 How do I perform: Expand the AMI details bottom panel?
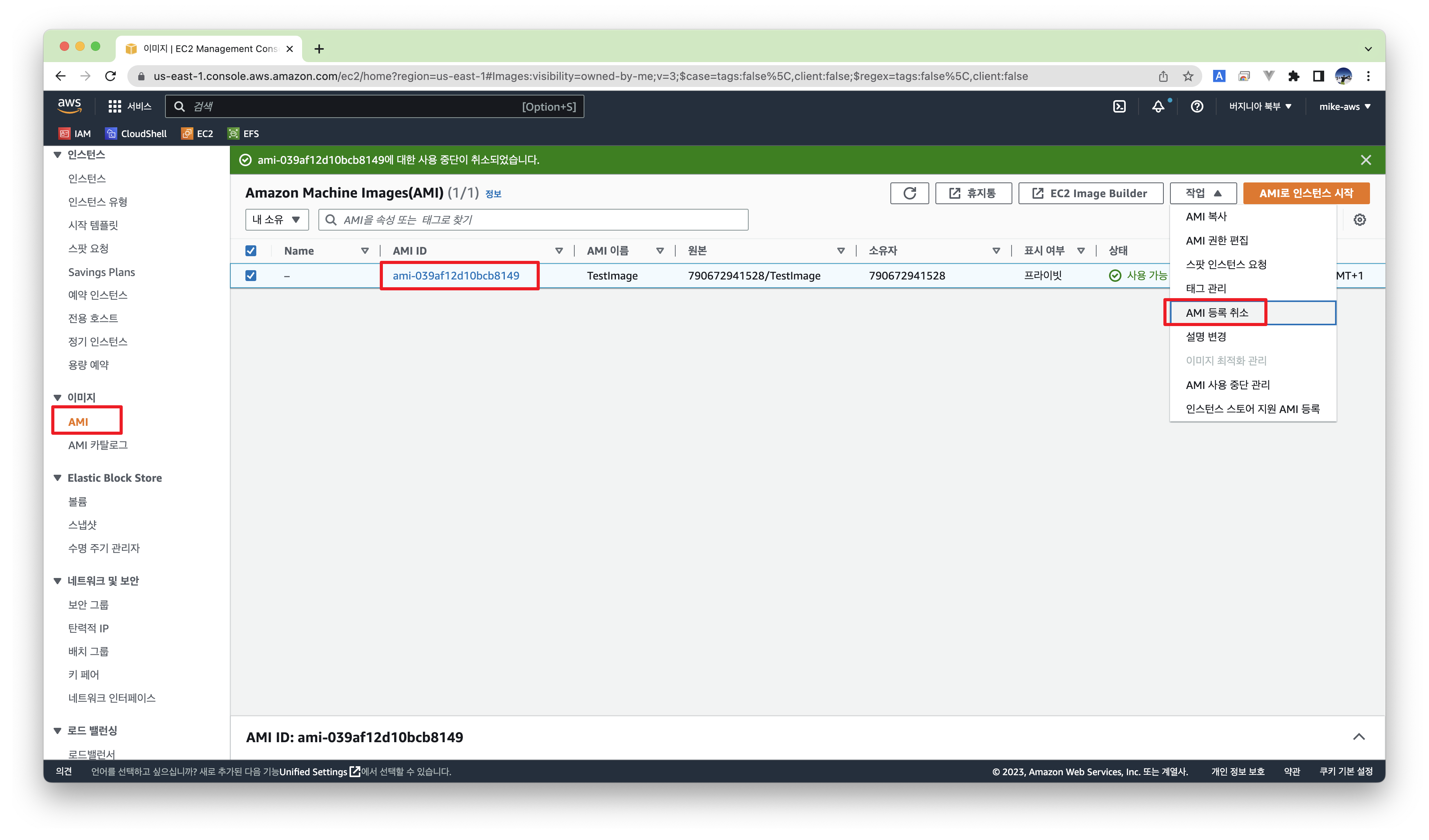pos(1359,737)
